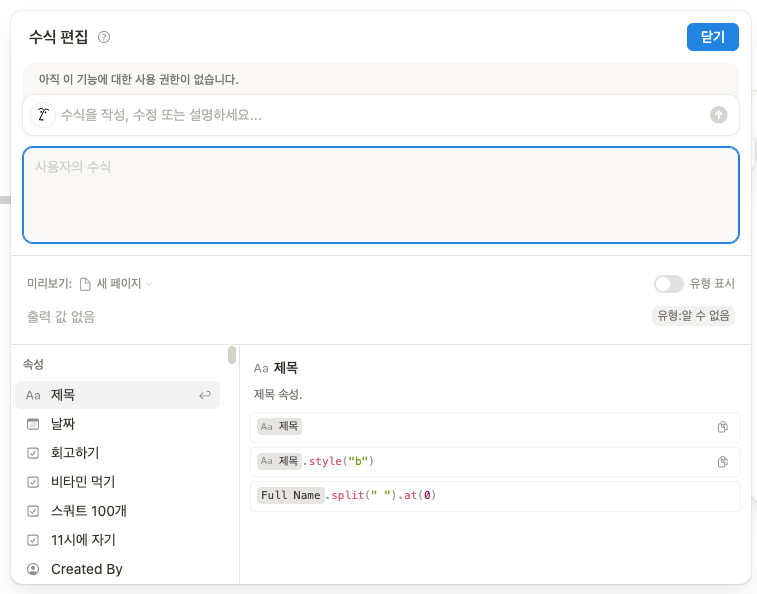Click the enter arrow on the 제목 row
The image size is (757, 594).
coord(205,395)
